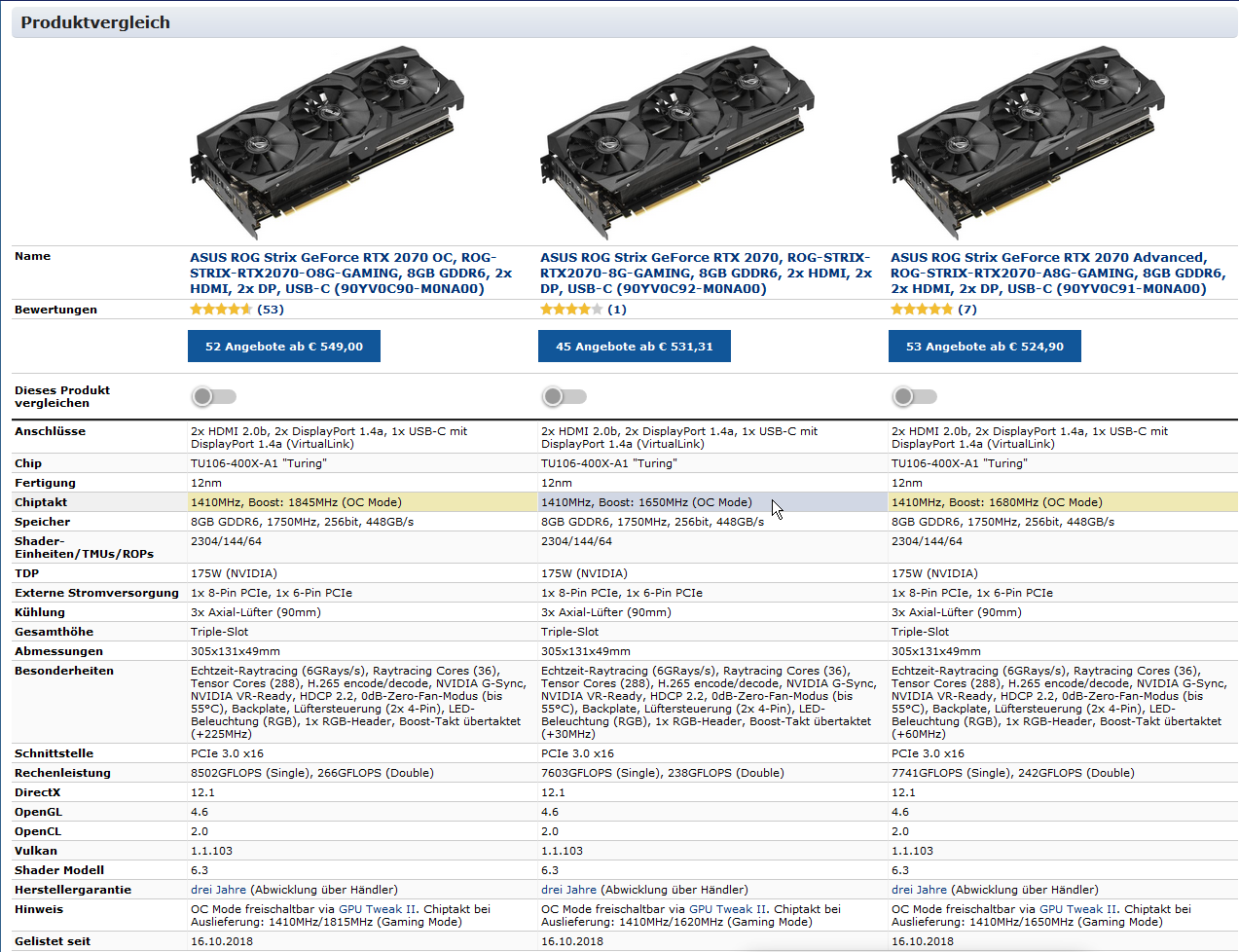
Task: Open GPU Tweak II link beside 1410MHz/1815MHz note
Action: pos(377,909)
